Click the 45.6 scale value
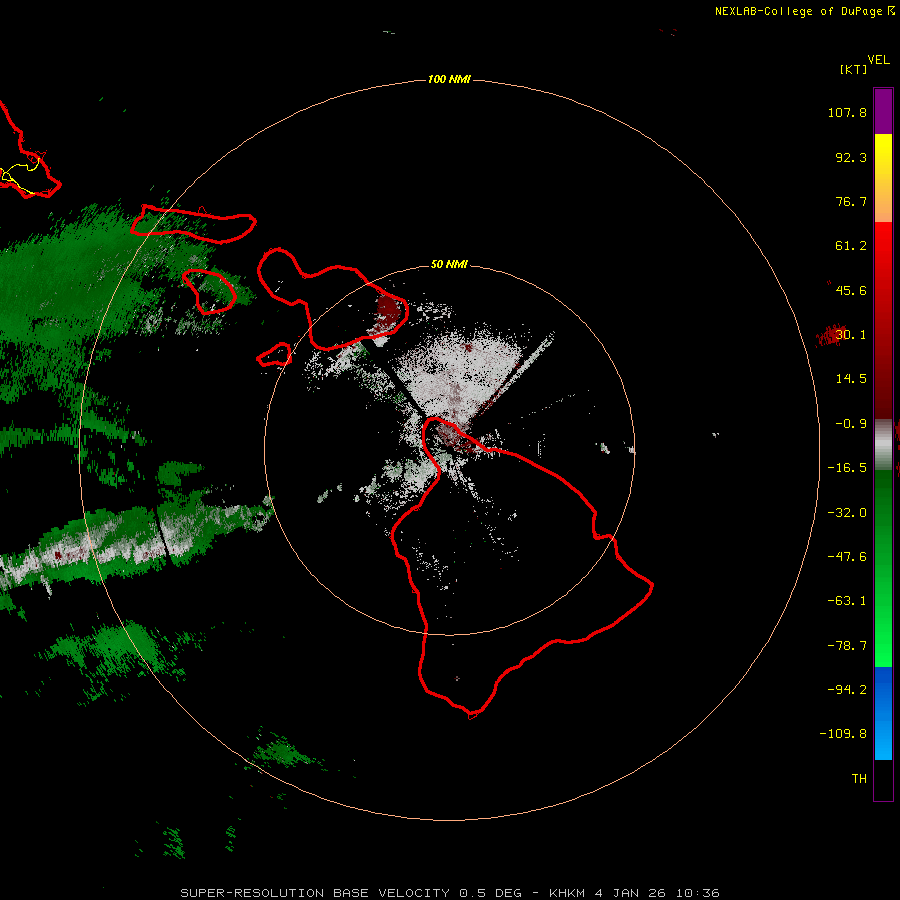 (851, 290)
